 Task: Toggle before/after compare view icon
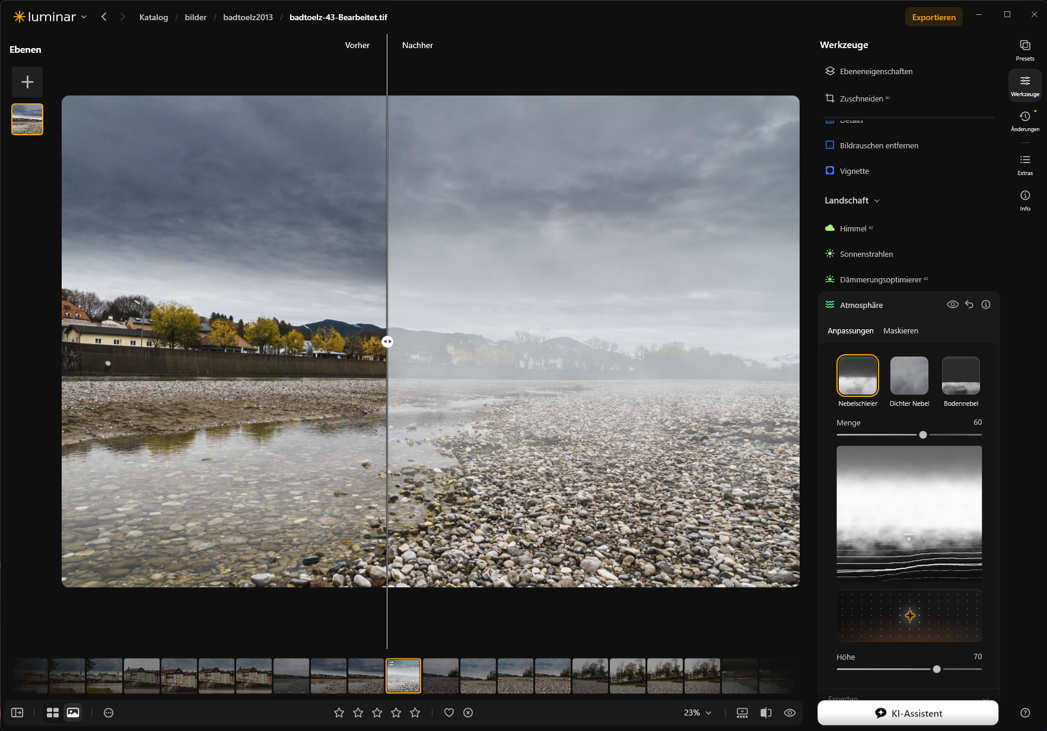click(766, 713)
